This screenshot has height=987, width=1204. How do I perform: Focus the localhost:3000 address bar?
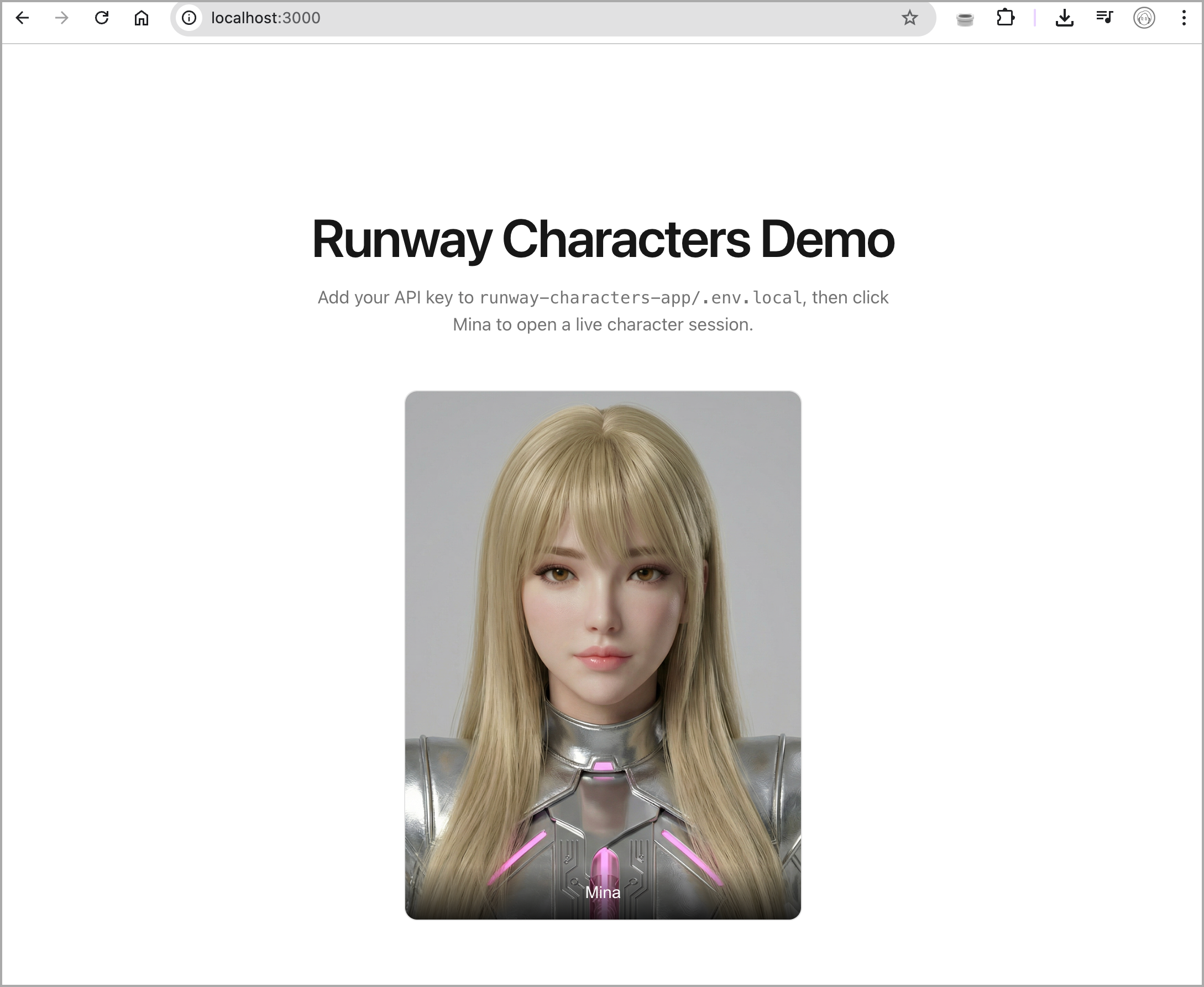click(512, 18)
